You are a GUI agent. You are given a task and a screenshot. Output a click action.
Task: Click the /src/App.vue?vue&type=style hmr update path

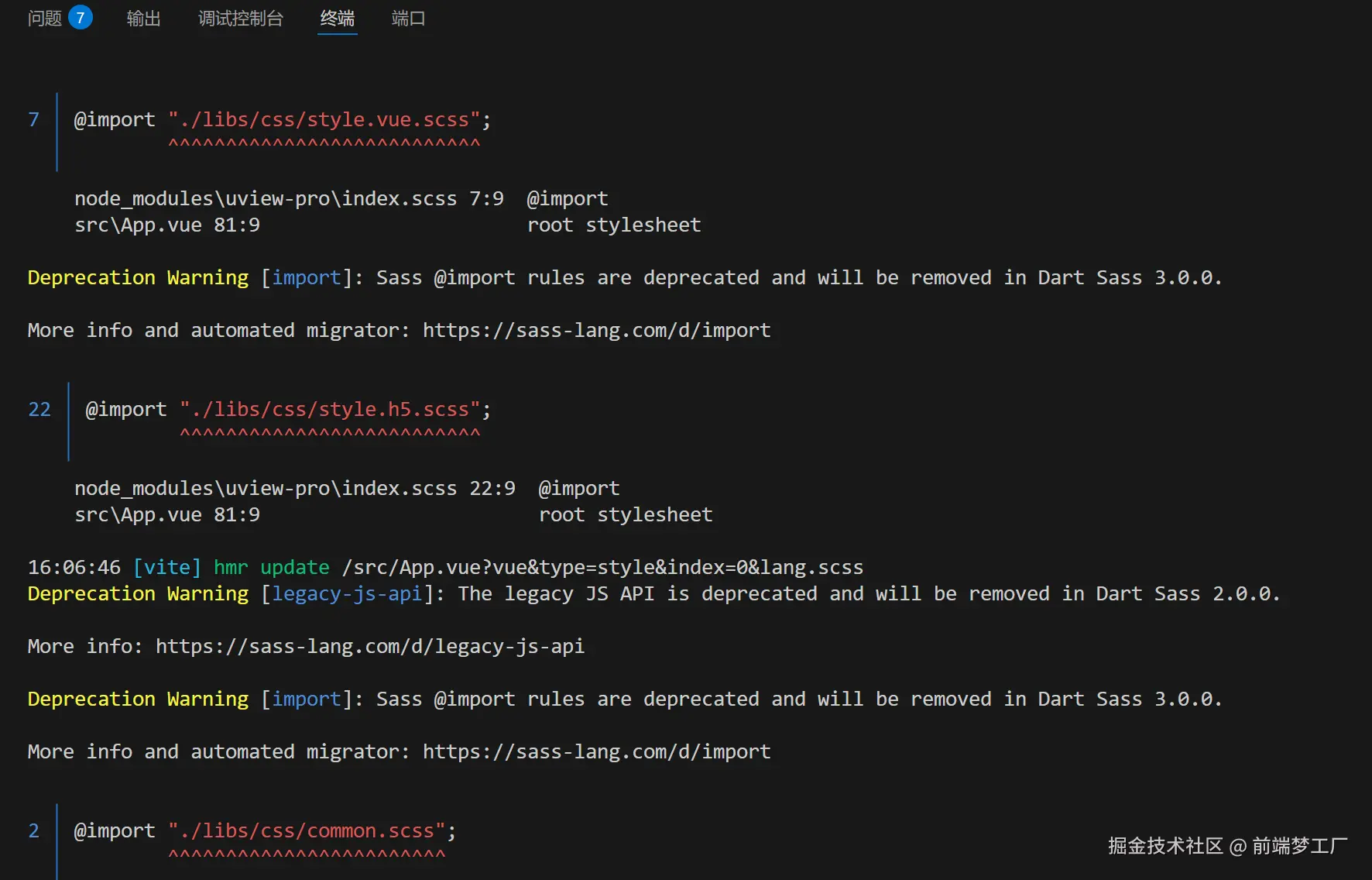[x=602, y=567]
